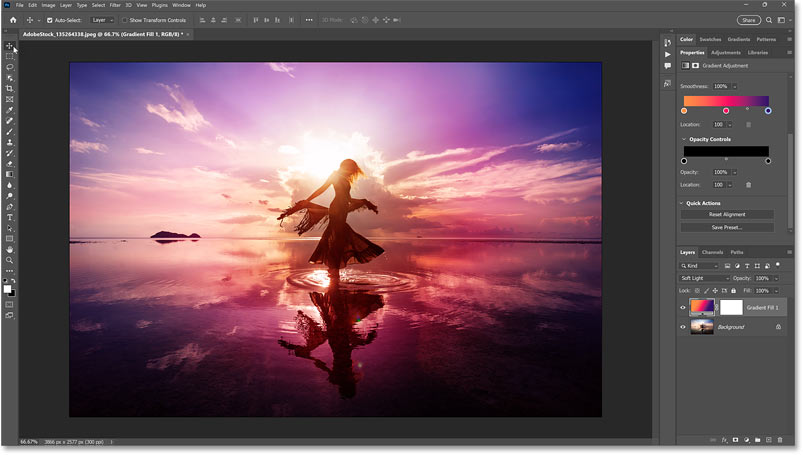Collapse the Opacity Controls section
This screenshot has height=455, width=803.
pyautogui.click(x=684, y=139)
